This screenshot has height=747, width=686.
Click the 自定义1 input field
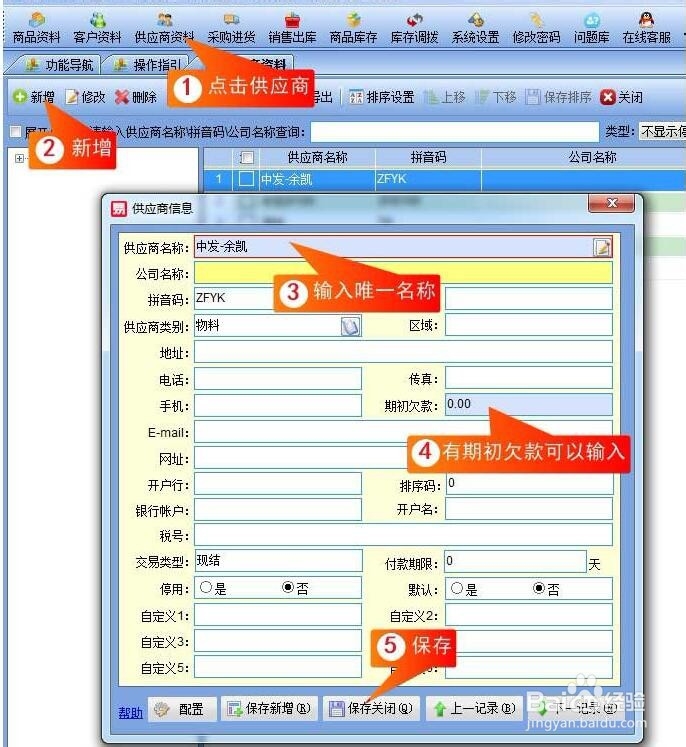pos(278,615)
